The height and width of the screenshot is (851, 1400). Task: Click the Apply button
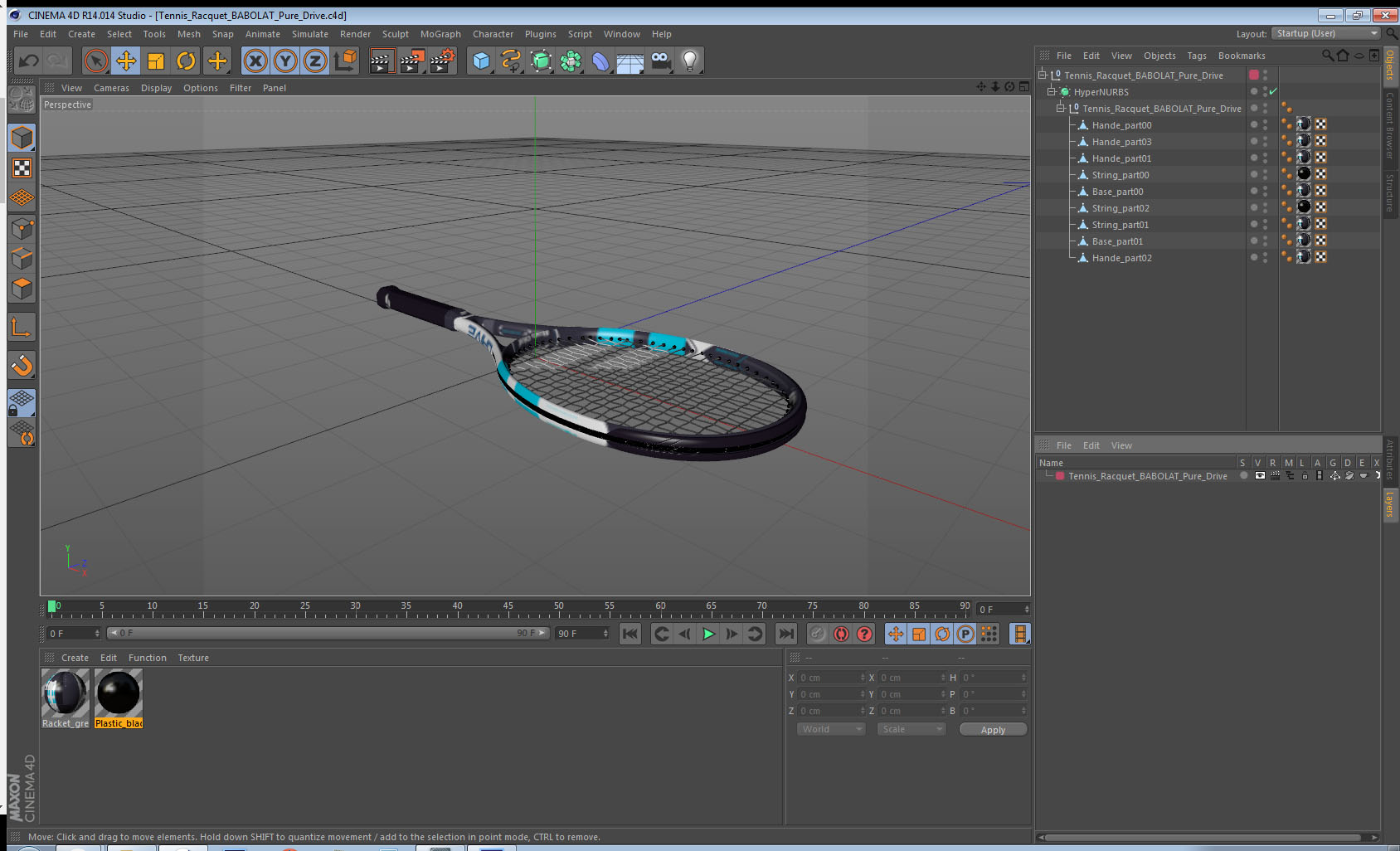(993, 730)
